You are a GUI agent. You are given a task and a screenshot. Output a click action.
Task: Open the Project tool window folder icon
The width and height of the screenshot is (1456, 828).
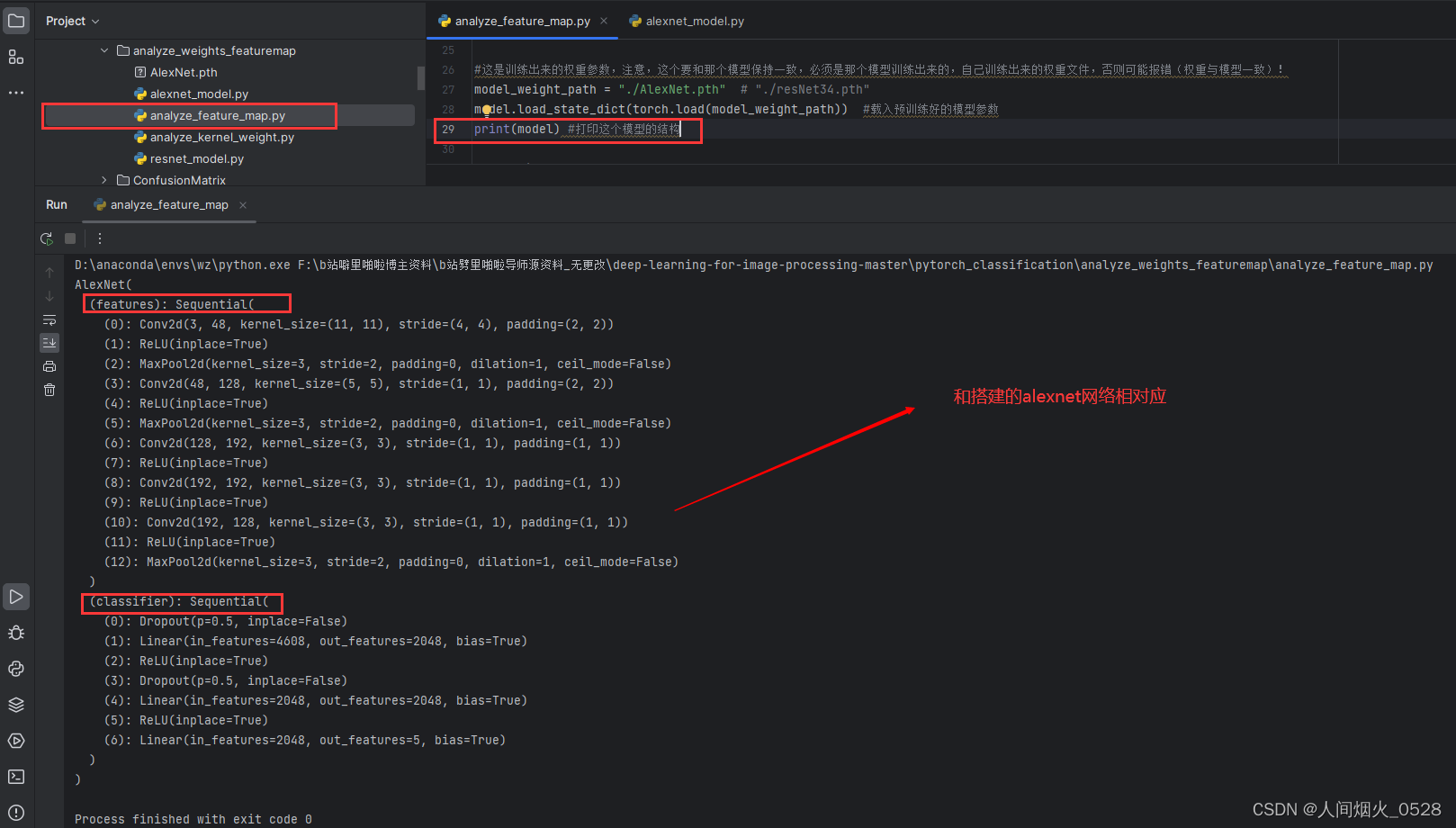click(16, 21)
